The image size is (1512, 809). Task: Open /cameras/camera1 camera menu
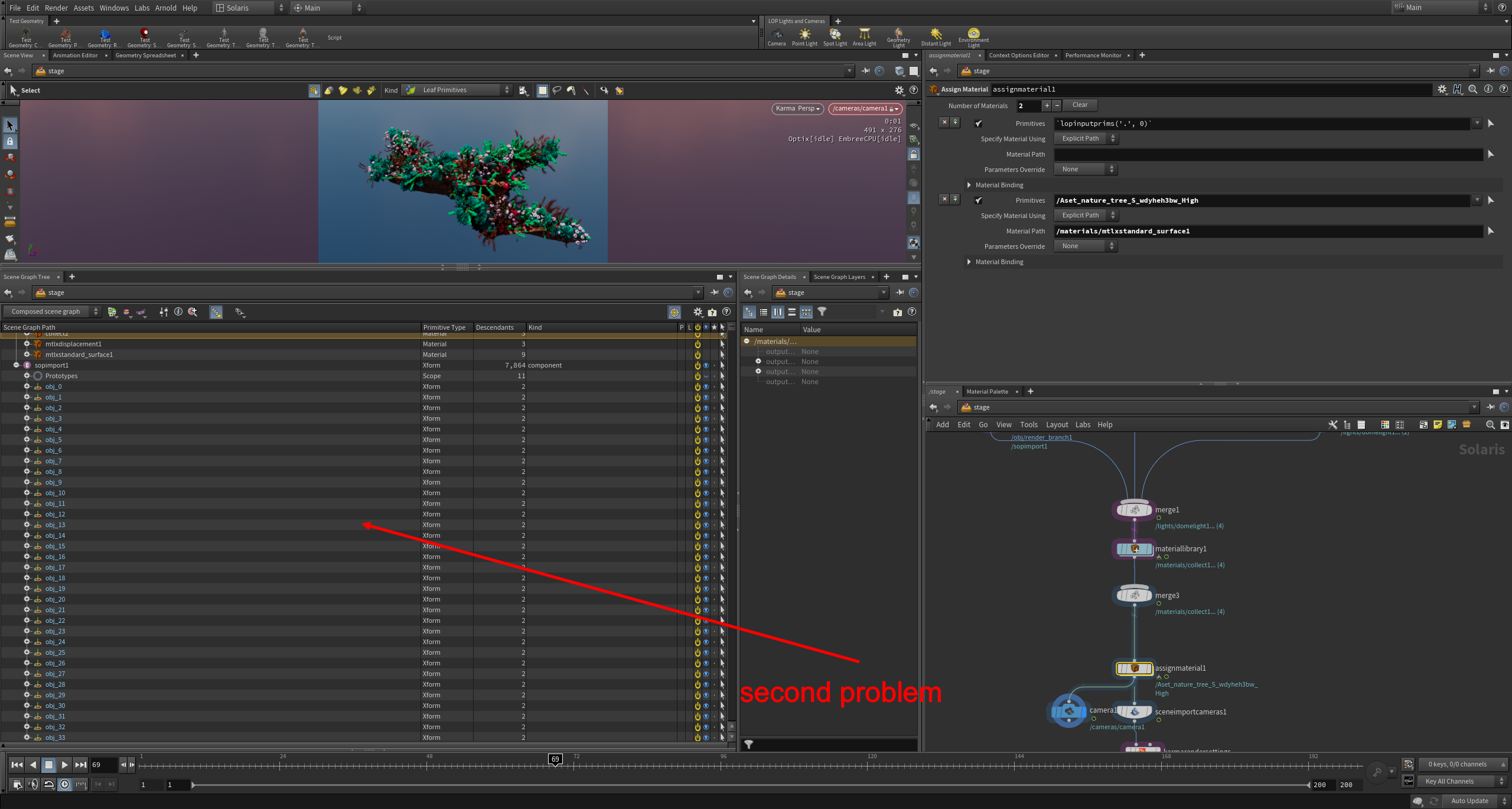click(865, 109)
